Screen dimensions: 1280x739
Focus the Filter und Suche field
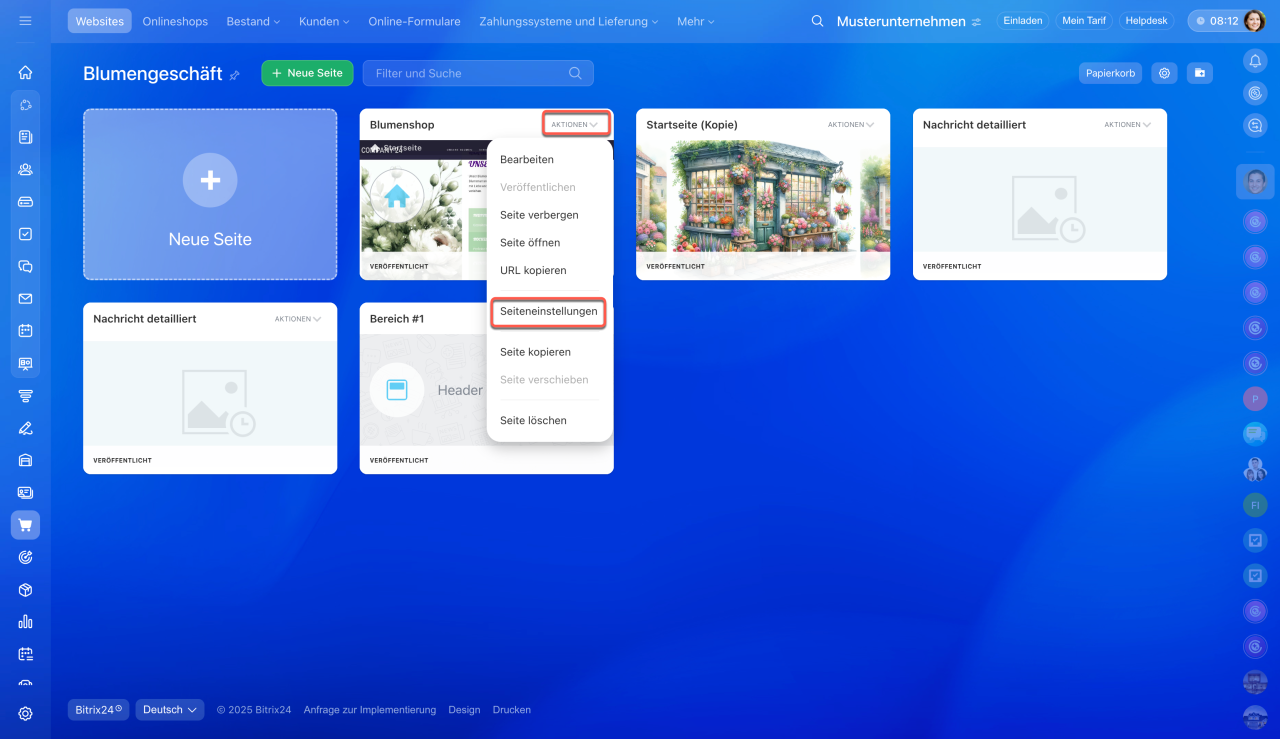(x=478, y=73)
